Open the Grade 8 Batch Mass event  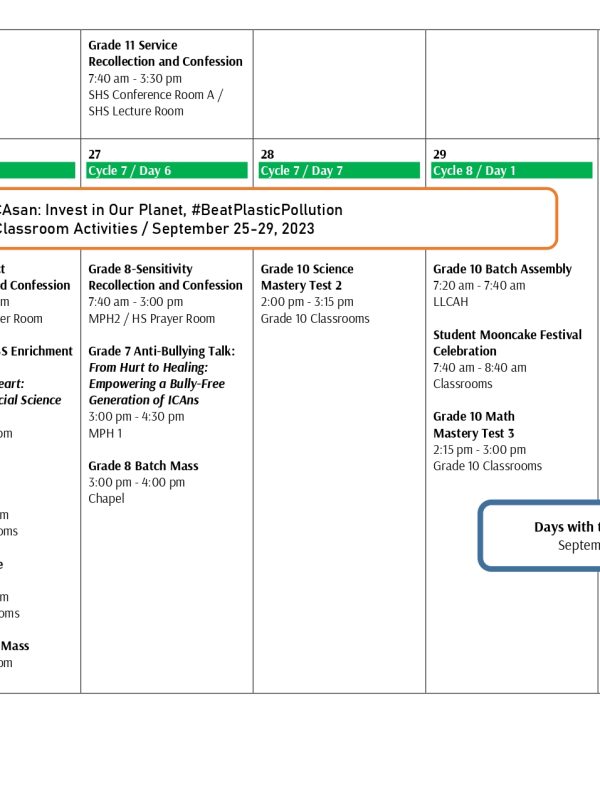pyautogui.click(x=143, y=465)
